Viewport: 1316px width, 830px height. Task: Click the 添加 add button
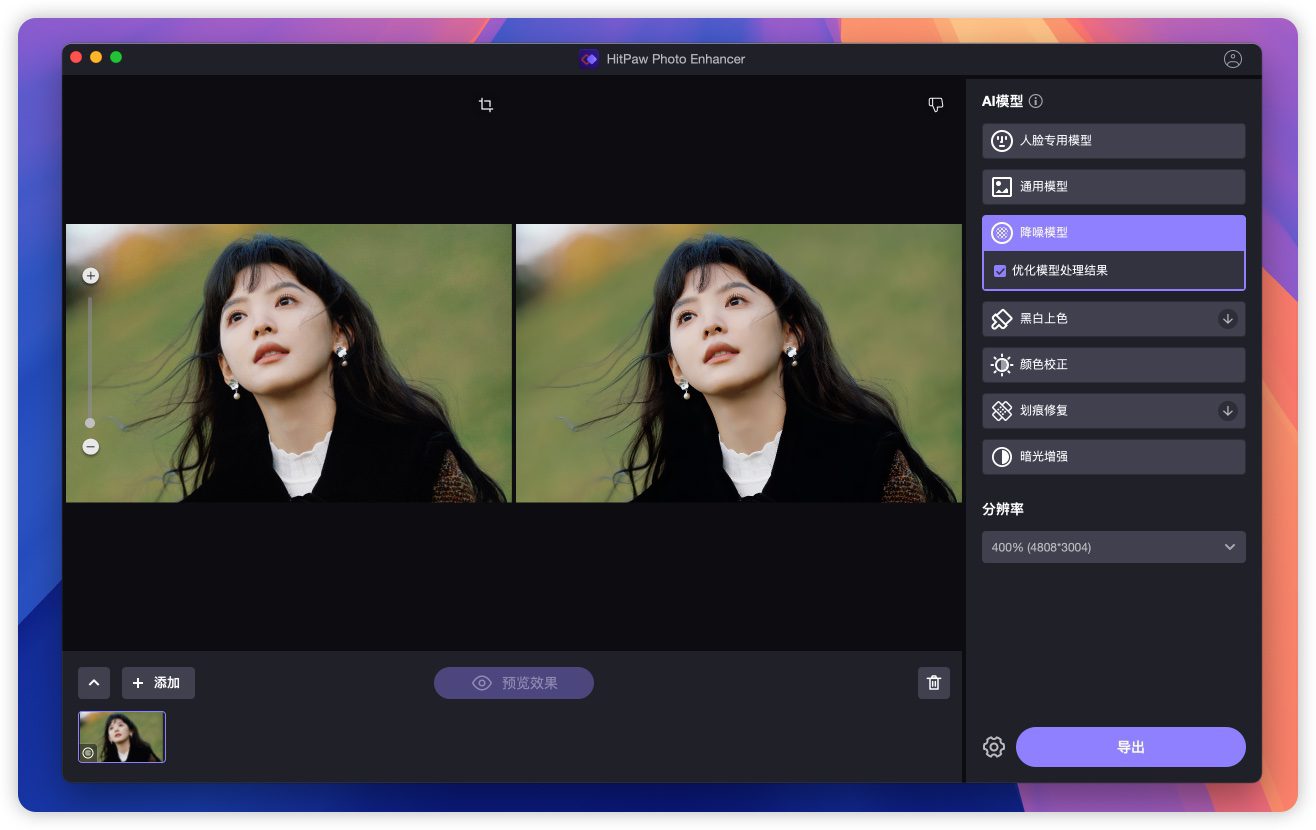point(158,683)
